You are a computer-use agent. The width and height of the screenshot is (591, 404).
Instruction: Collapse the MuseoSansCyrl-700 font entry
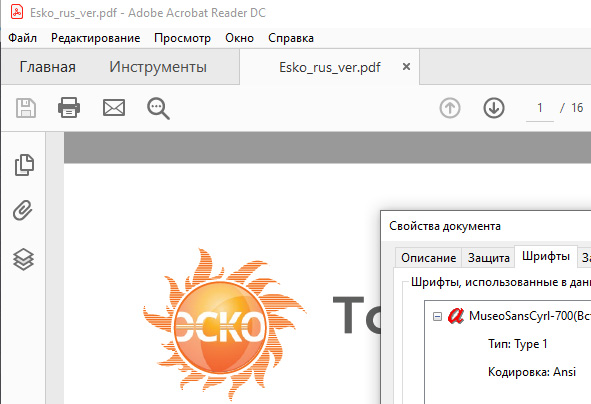click(x=437, y=316)
